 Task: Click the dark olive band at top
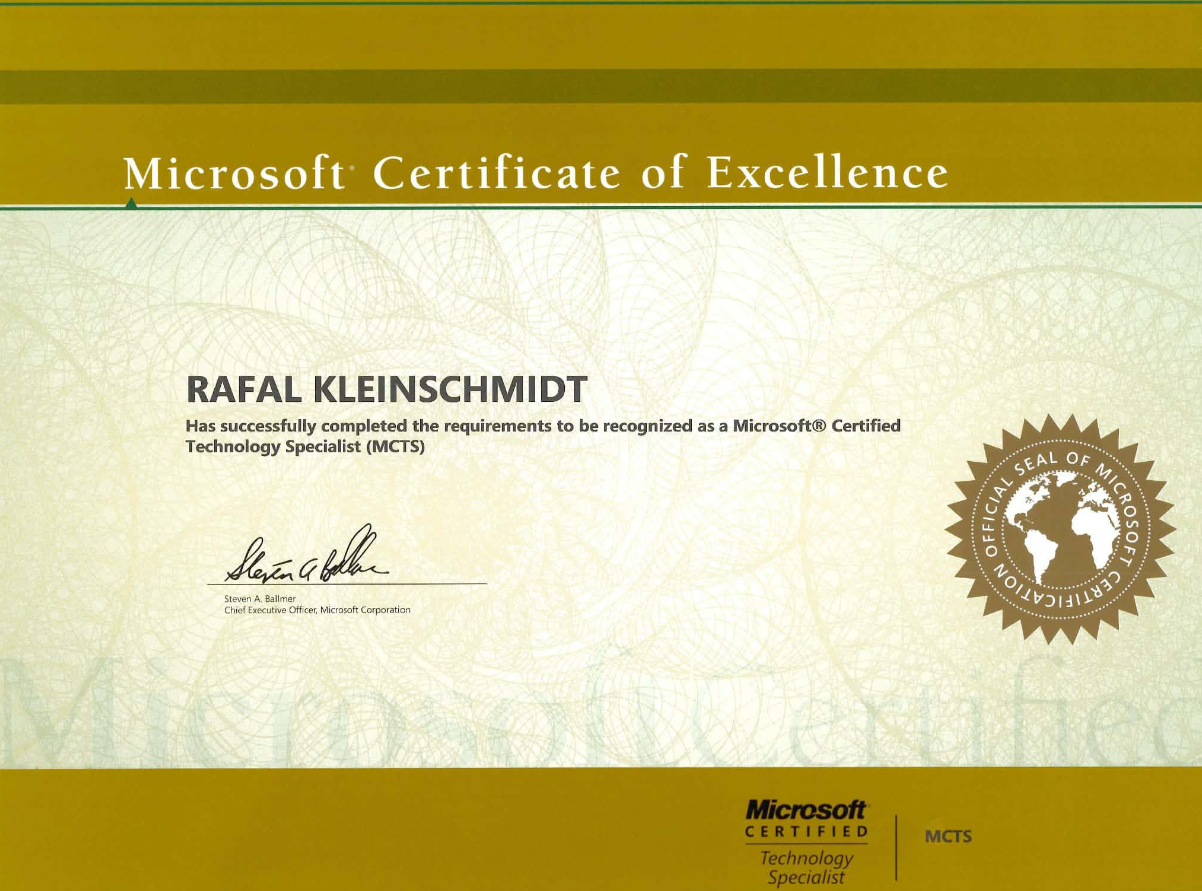click(x=601, y=86)
